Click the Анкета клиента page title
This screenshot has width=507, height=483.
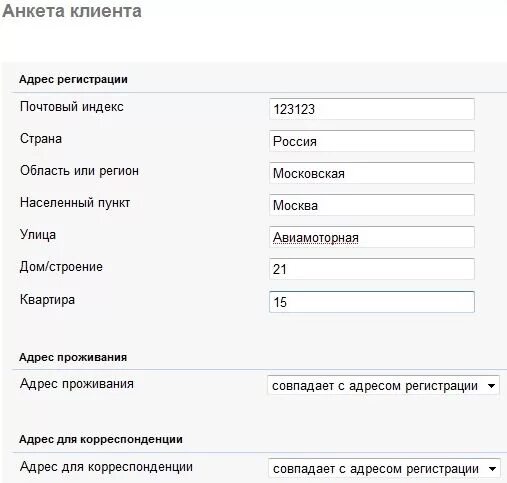72,11
